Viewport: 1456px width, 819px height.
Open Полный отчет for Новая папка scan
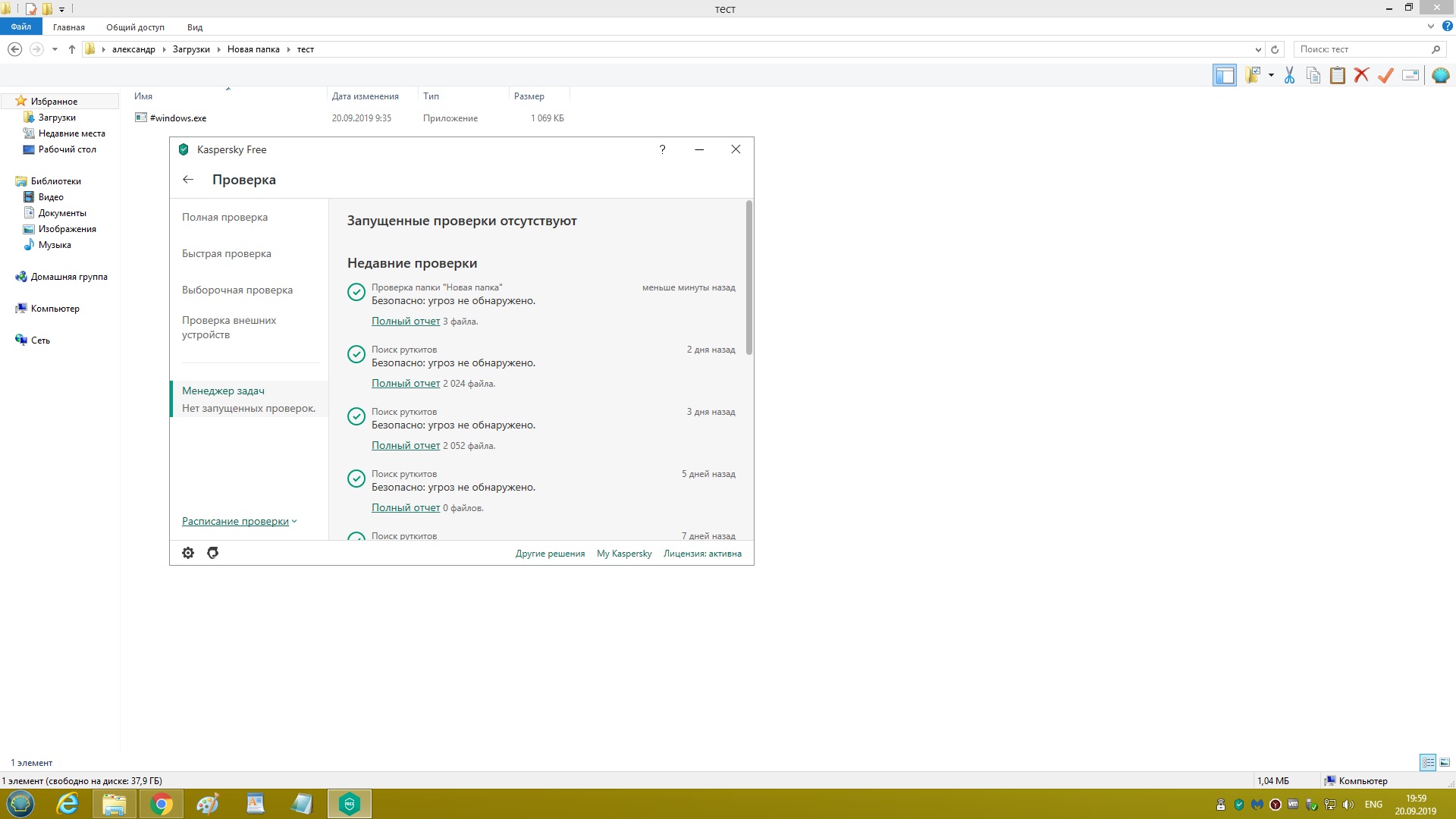point(405,321)
